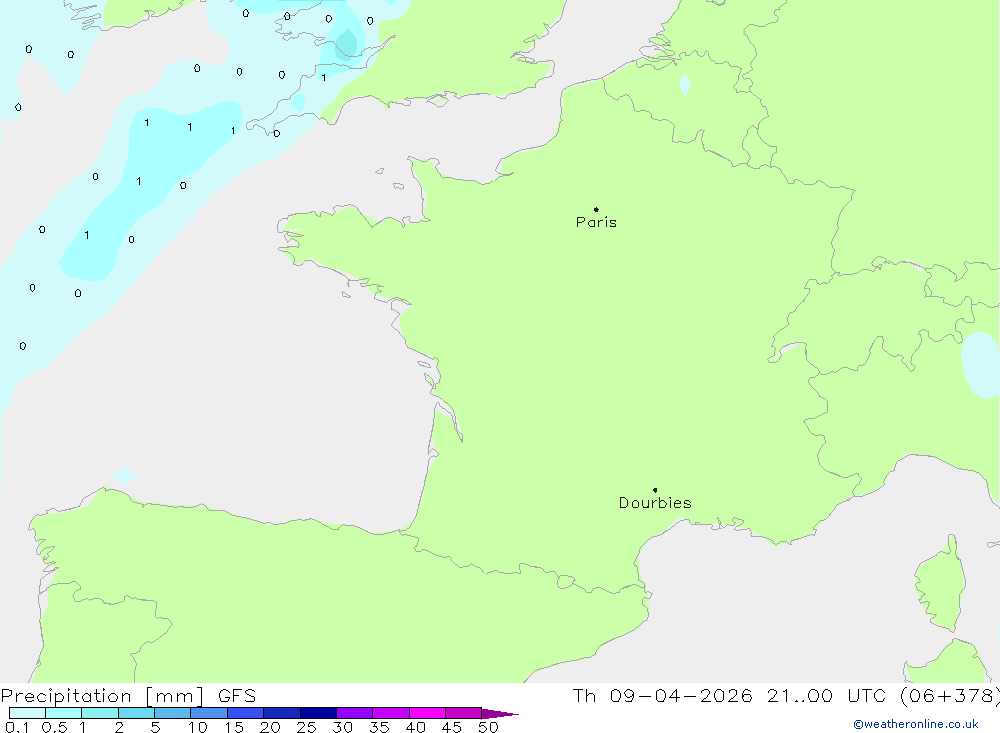Image resolution: width=1000 pixels, height=733 pixels.
Task: Click the Dourbies location dot marker
Action: (655, 490)
